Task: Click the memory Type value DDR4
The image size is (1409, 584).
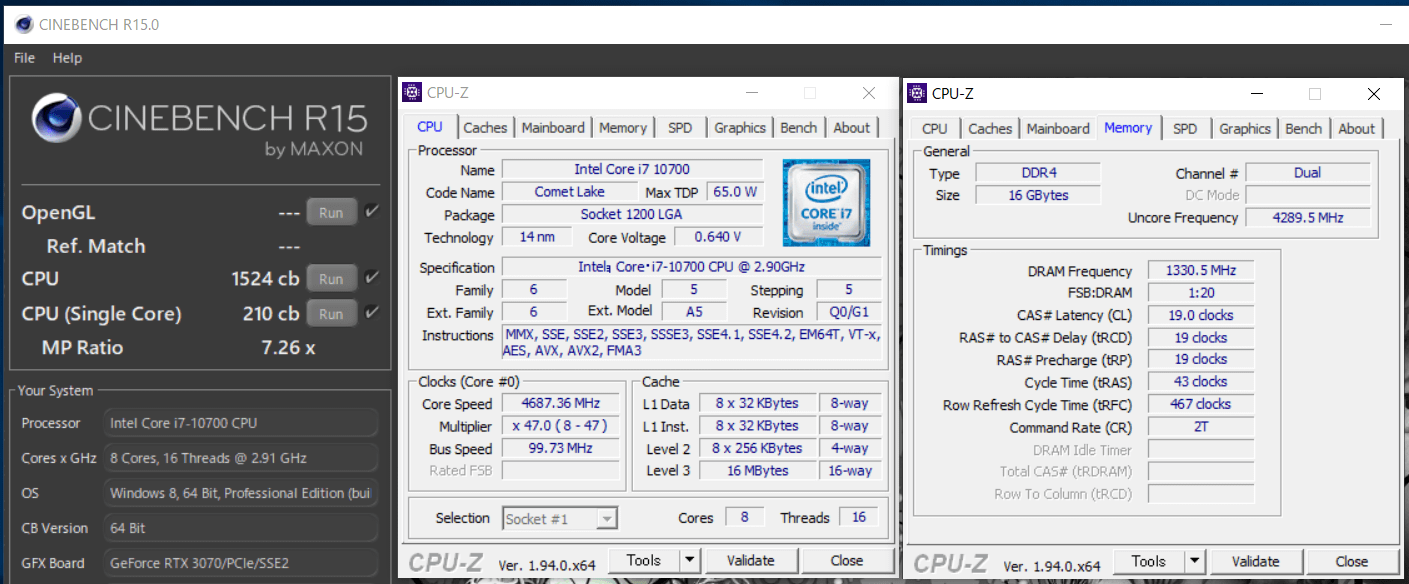Action: coord(1038,173)
